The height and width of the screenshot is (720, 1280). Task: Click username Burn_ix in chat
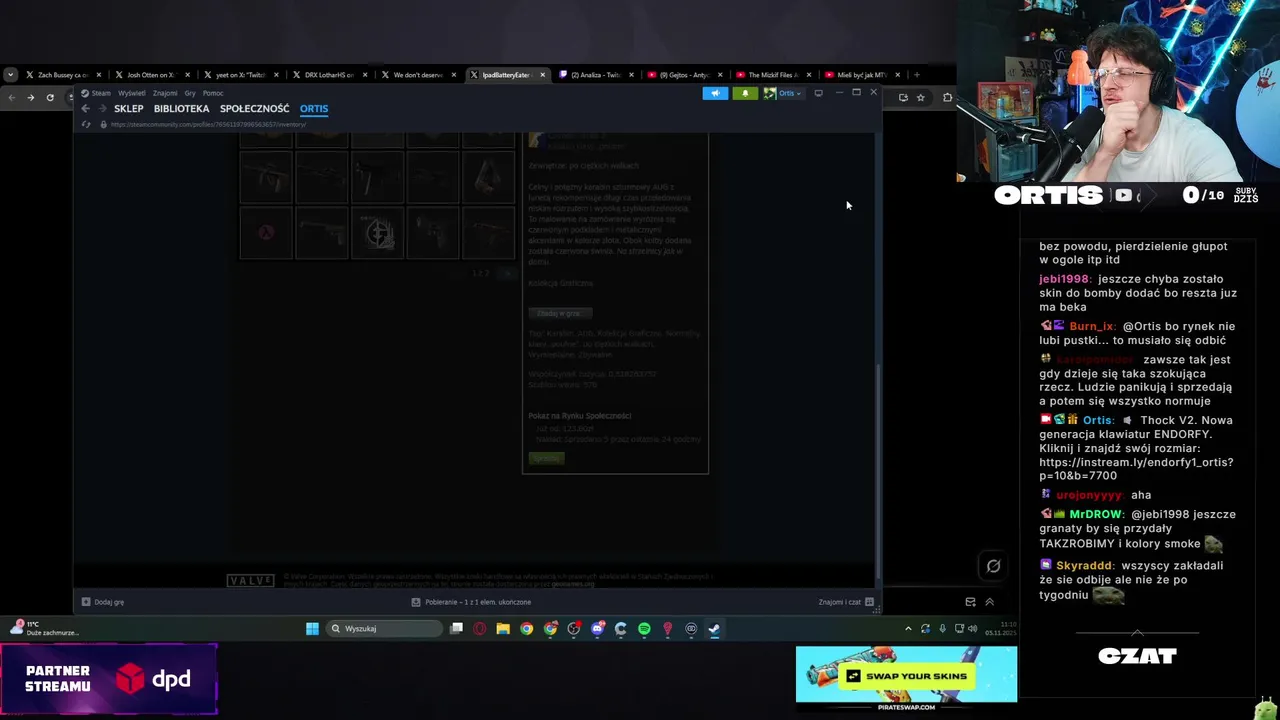click(1091, 326)
